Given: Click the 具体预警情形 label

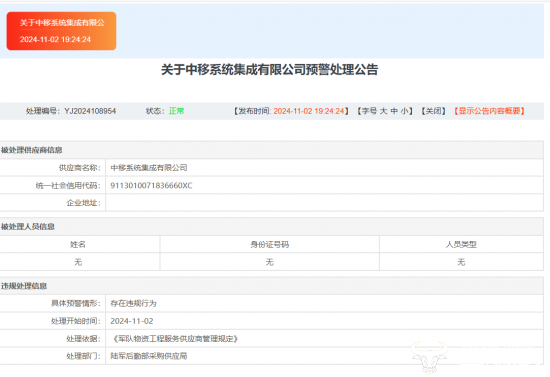Looking at the screenshot, I should pos(76,303).
